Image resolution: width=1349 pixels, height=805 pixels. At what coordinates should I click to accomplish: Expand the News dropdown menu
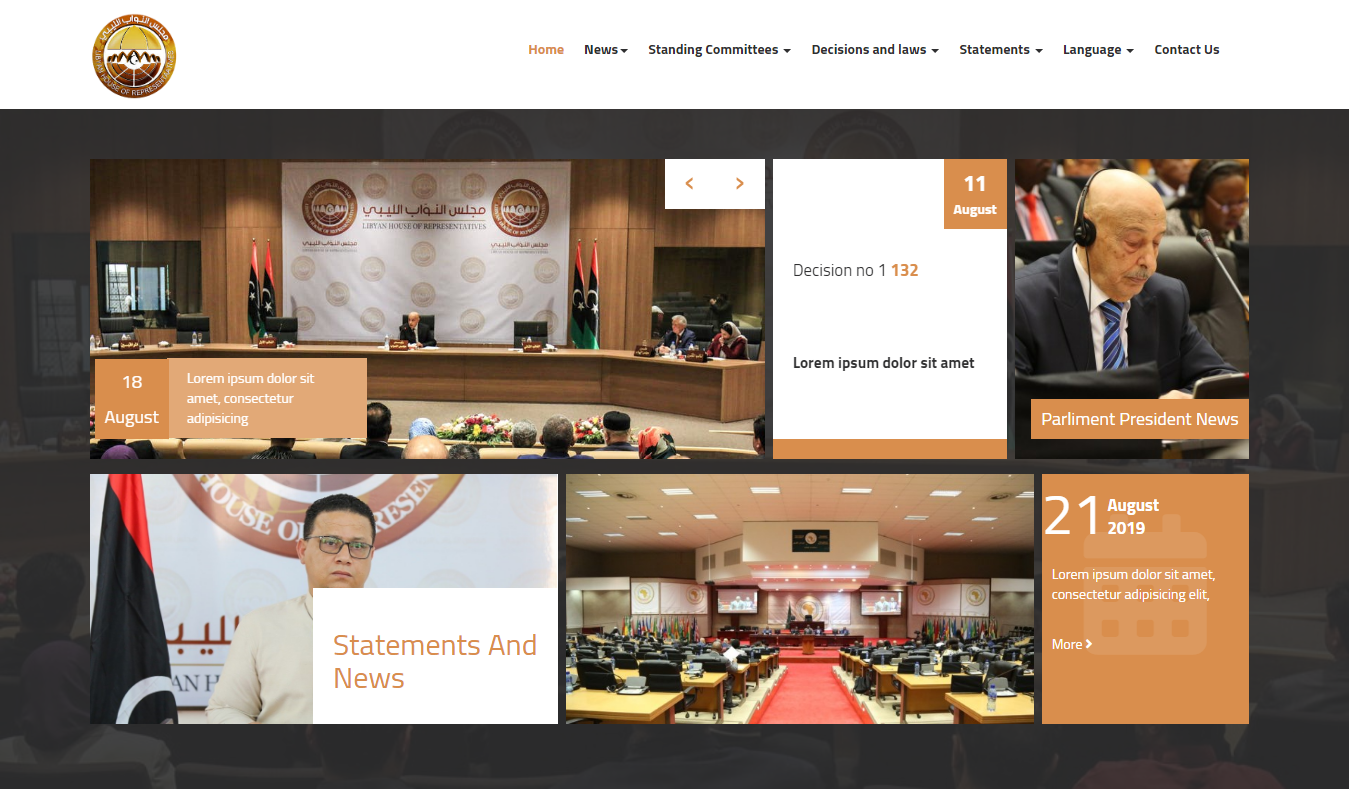pyautogui.click(x=605, y=50)
